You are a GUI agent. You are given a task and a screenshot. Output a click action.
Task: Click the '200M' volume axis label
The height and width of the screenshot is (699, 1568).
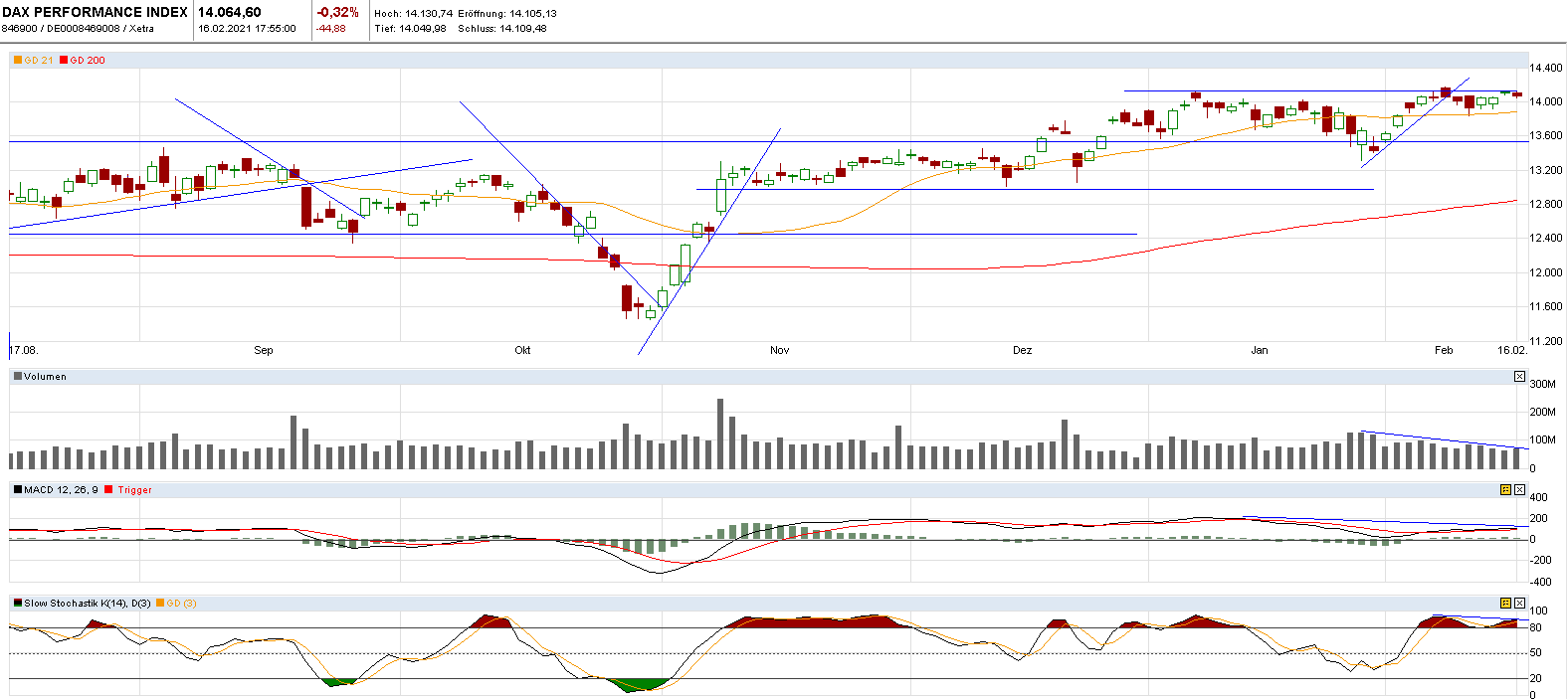[1543, 412]
